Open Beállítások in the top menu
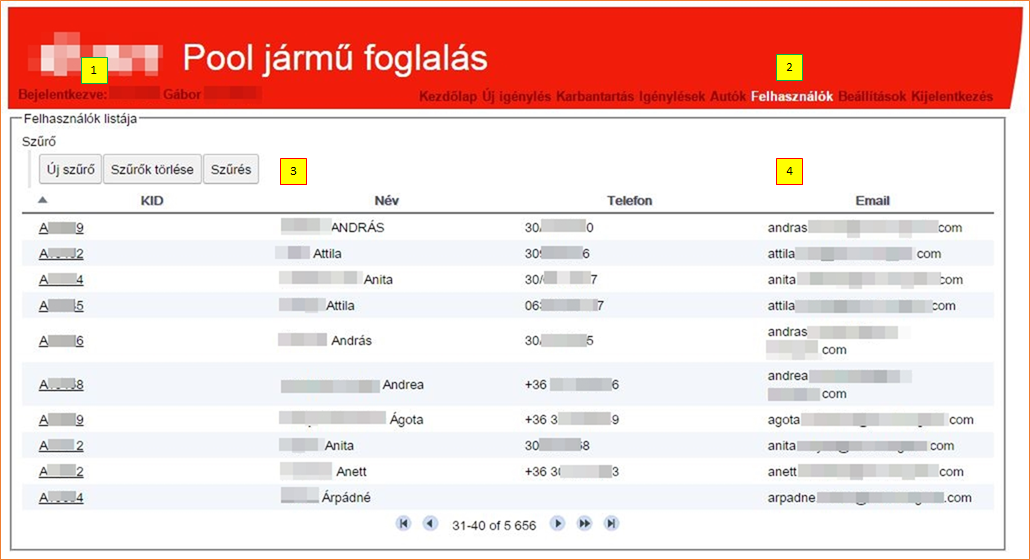The height and width of the screenshot is (560, 1030). 872,97
